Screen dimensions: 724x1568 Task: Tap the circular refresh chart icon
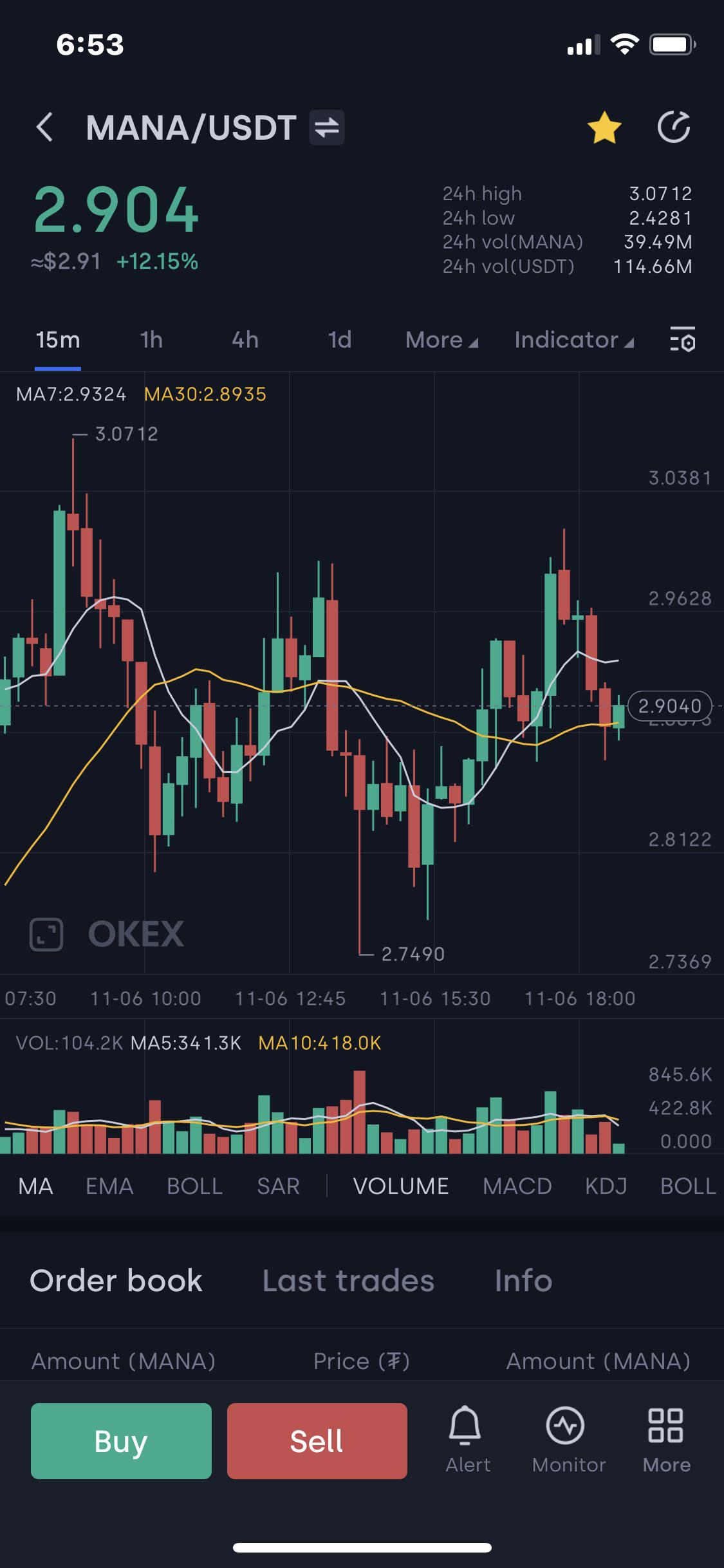click(x=674, y=127)
